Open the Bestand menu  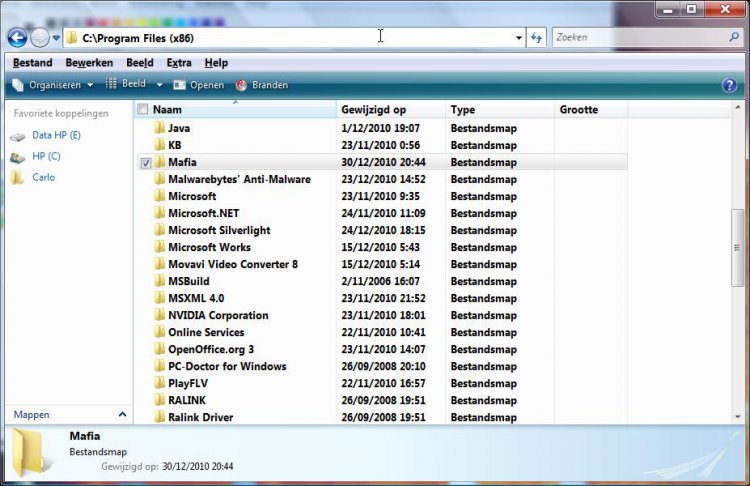click(x=33, y=63)
